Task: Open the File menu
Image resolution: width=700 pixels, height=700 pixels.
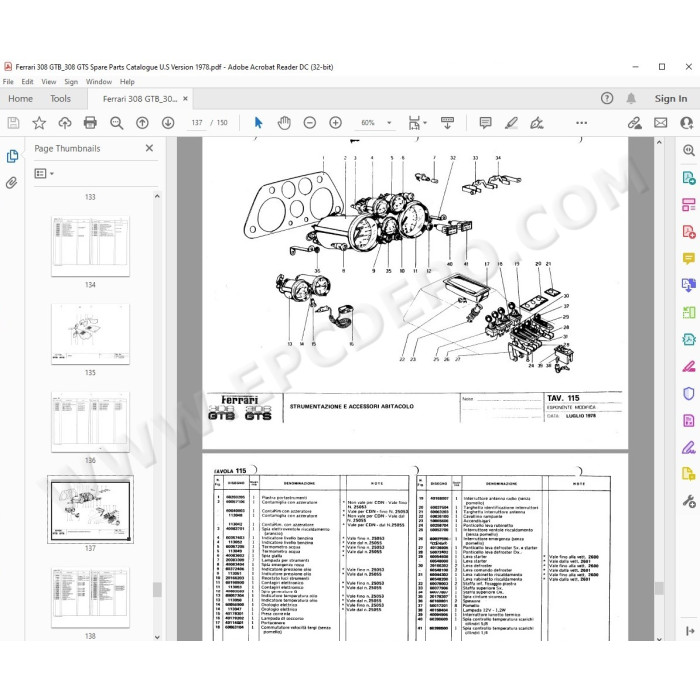Action: 8,82
